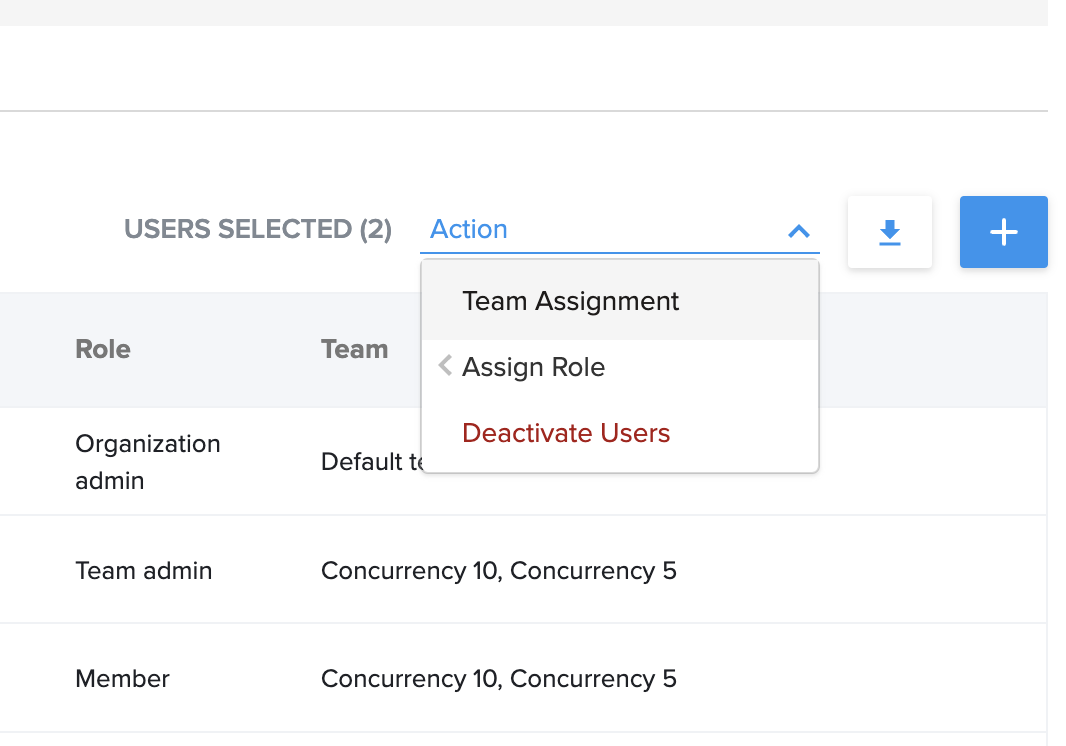This screenshot has height=746, width=1066.
Task: Click the USERS SELECTED (2) label
Action: pyautogui.click(x=258, y=229)
